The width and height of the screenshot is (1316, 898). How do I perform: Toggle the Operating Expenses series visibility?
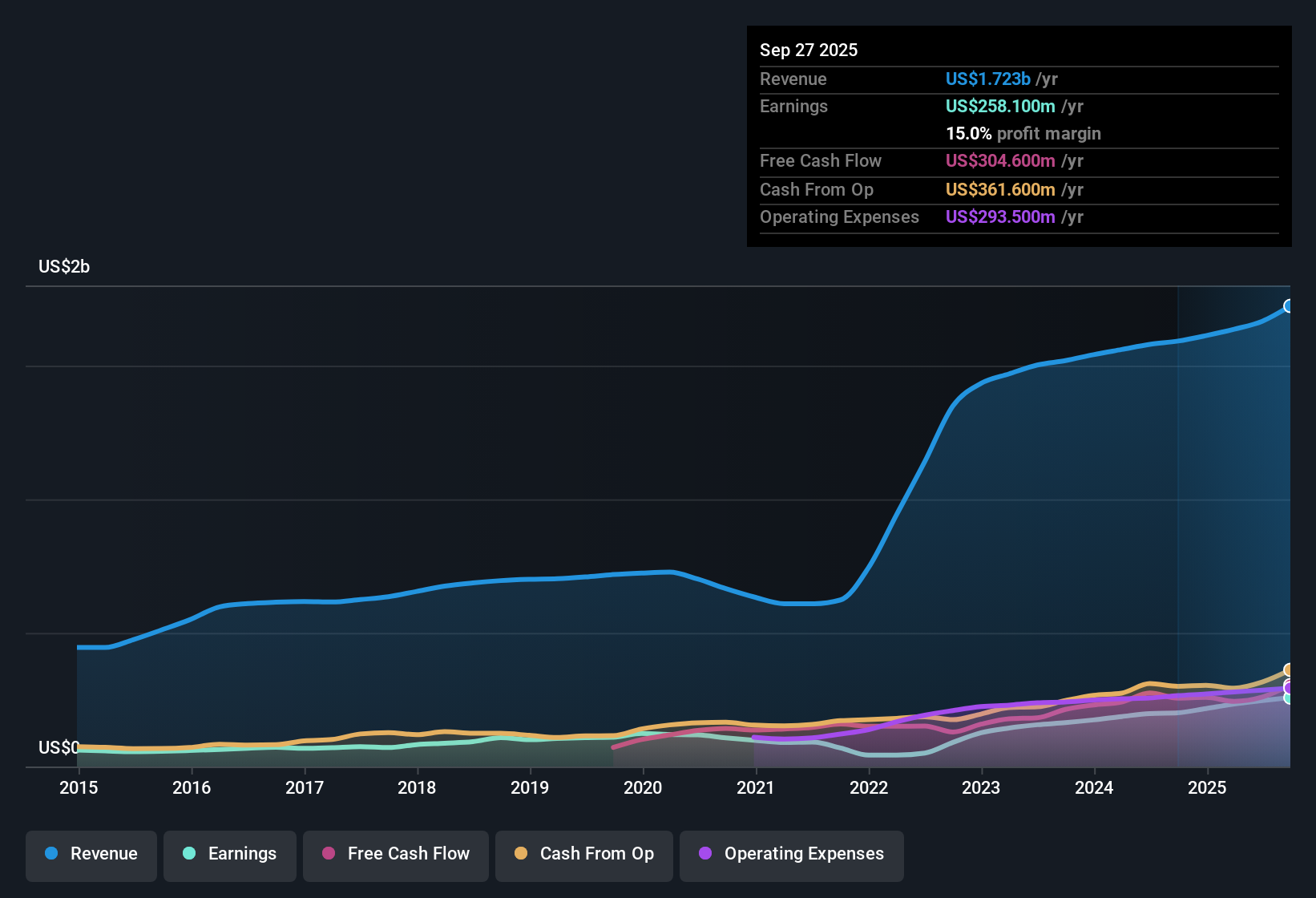click(x=791, y=854)
